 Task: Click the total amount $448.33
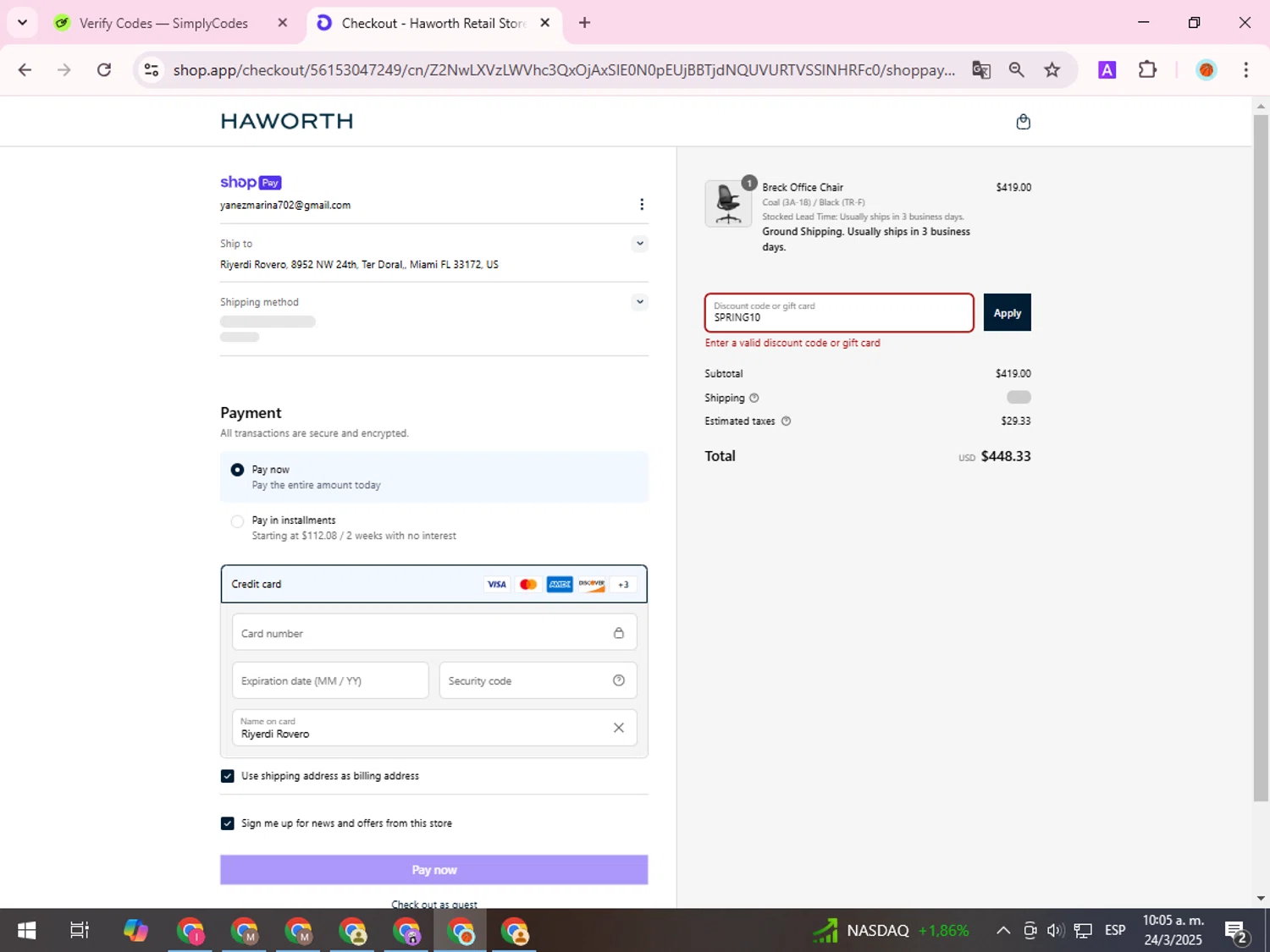[x=1006, y=456]
